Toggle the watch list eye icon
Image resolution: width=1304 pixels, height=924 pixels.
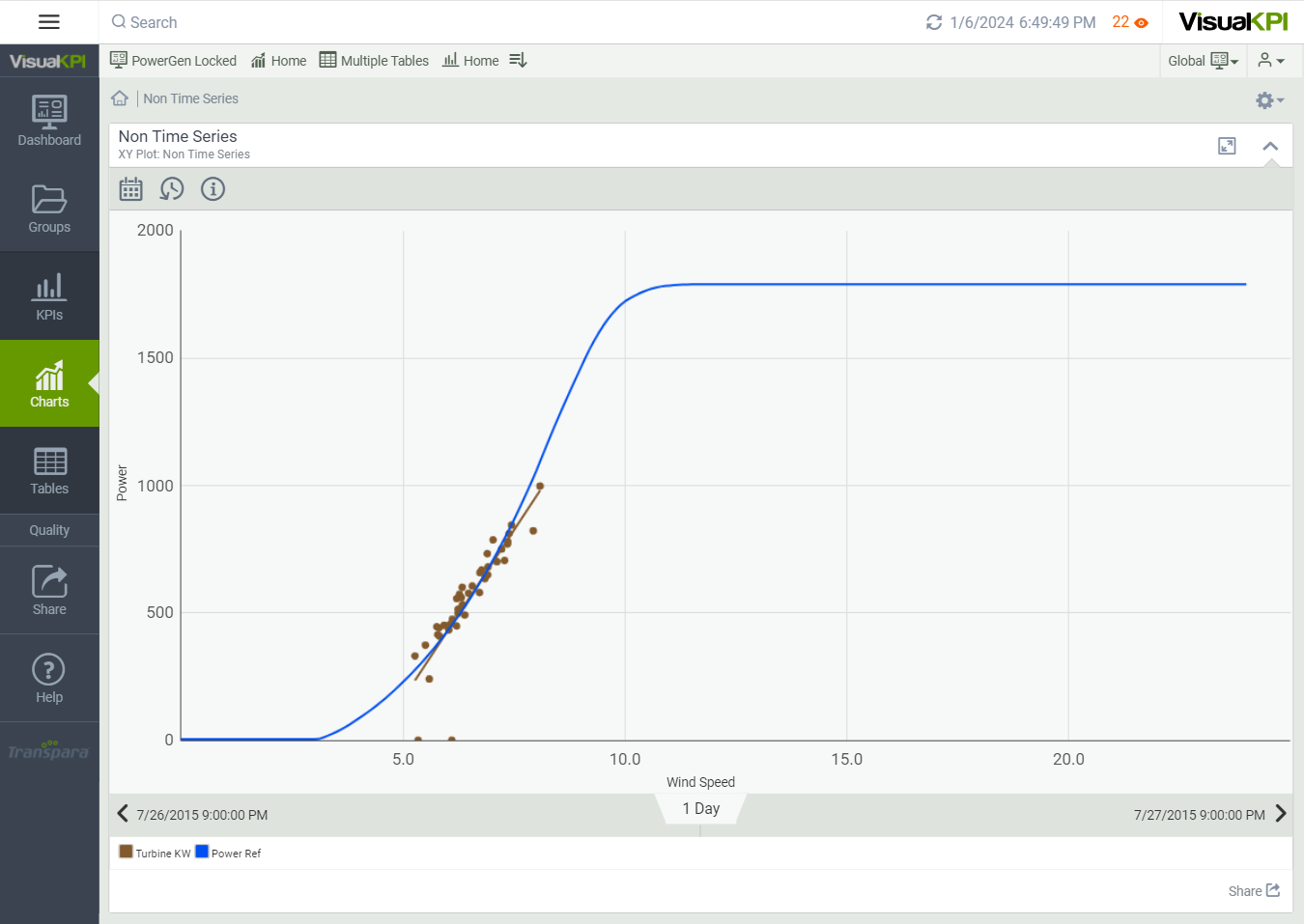pyautogui.click(x=1142, y=23)
